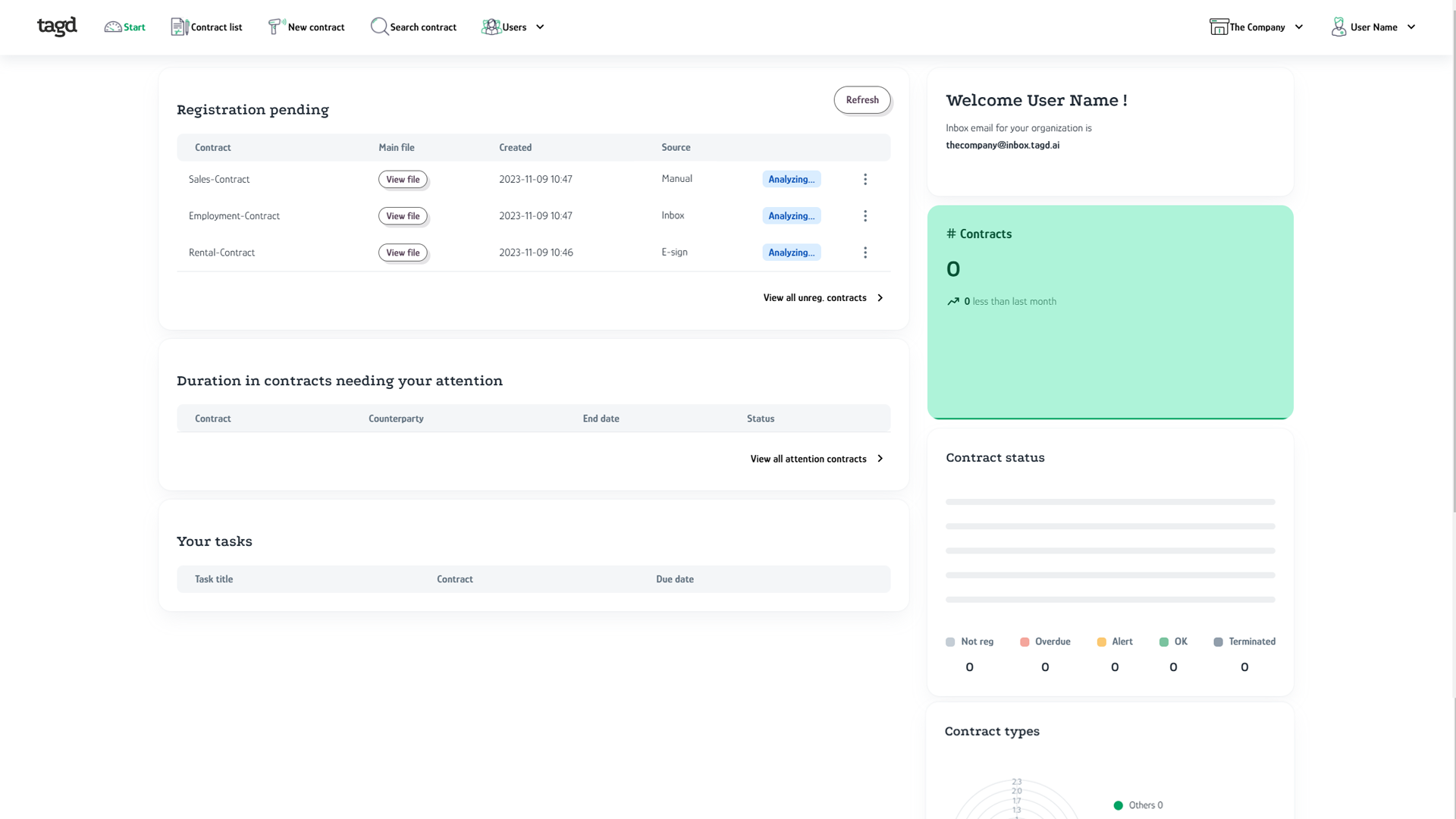
Task: Click The Company building icon
Action: click(x=1218, y=27)
